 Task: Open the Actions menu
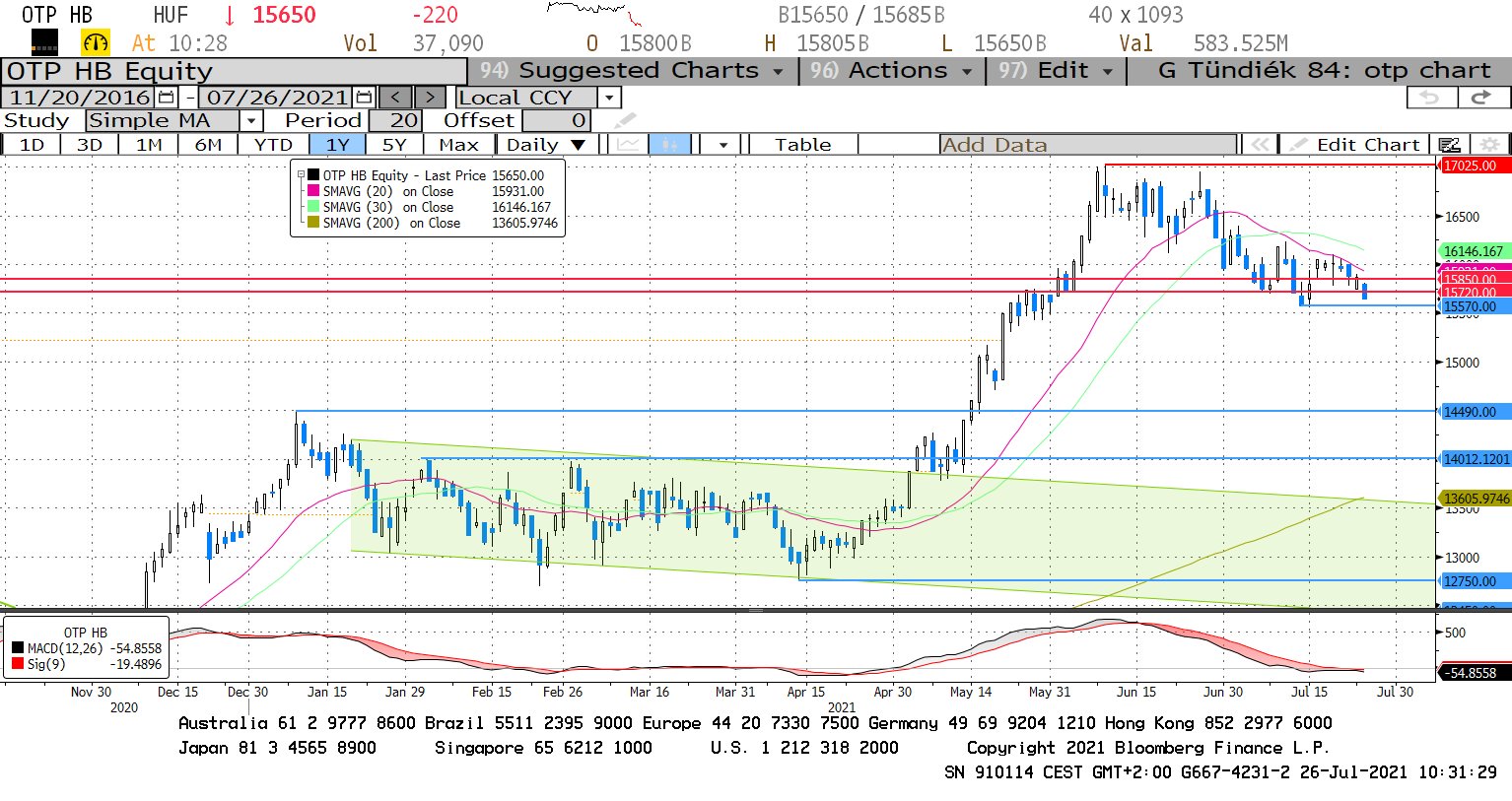891,71
